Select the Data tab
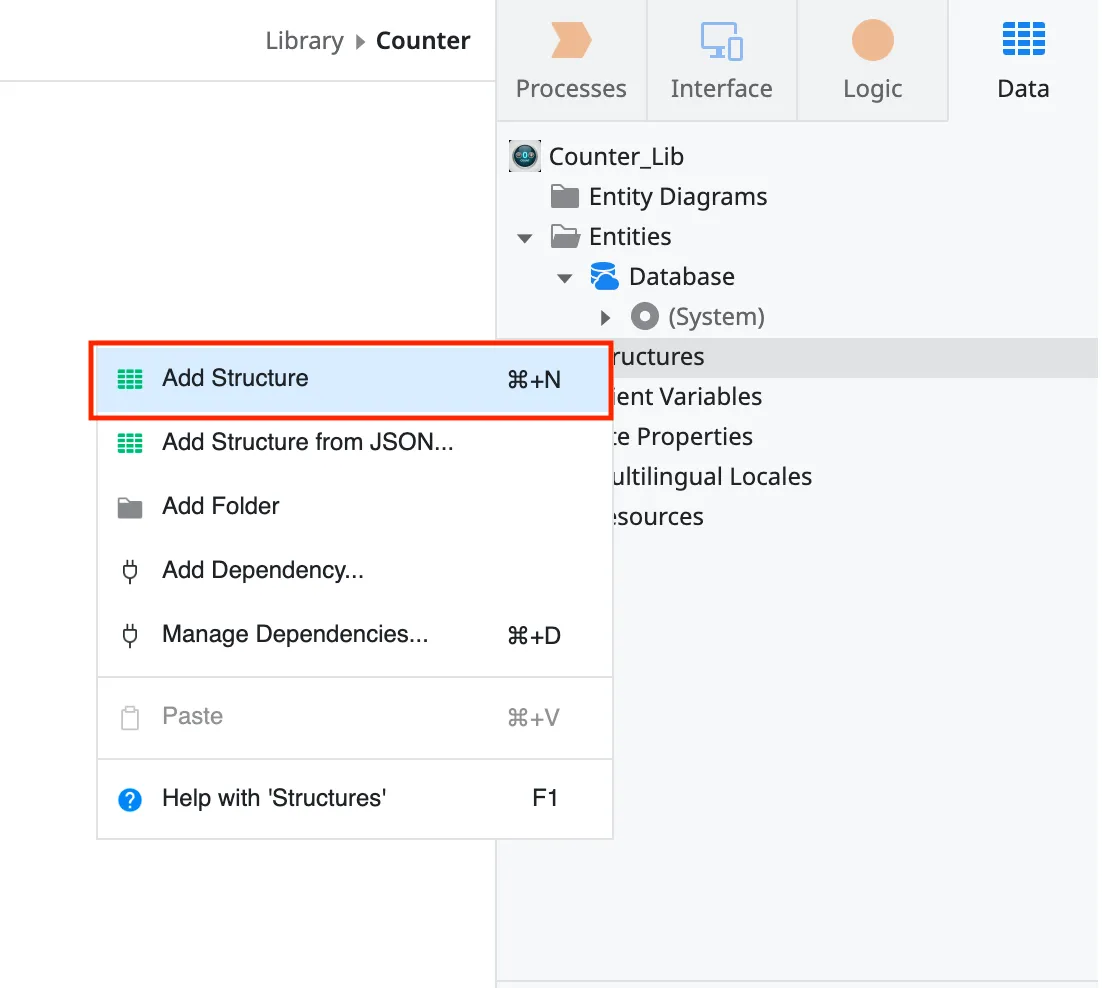 1023,62
